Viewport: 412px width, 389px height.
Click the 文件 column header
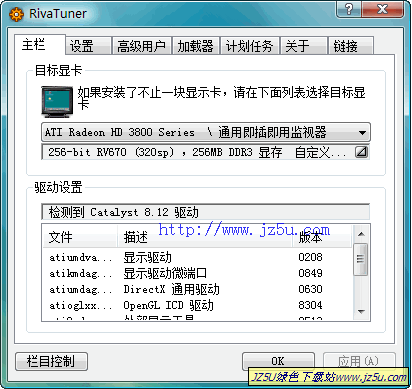tap(80, 237)
